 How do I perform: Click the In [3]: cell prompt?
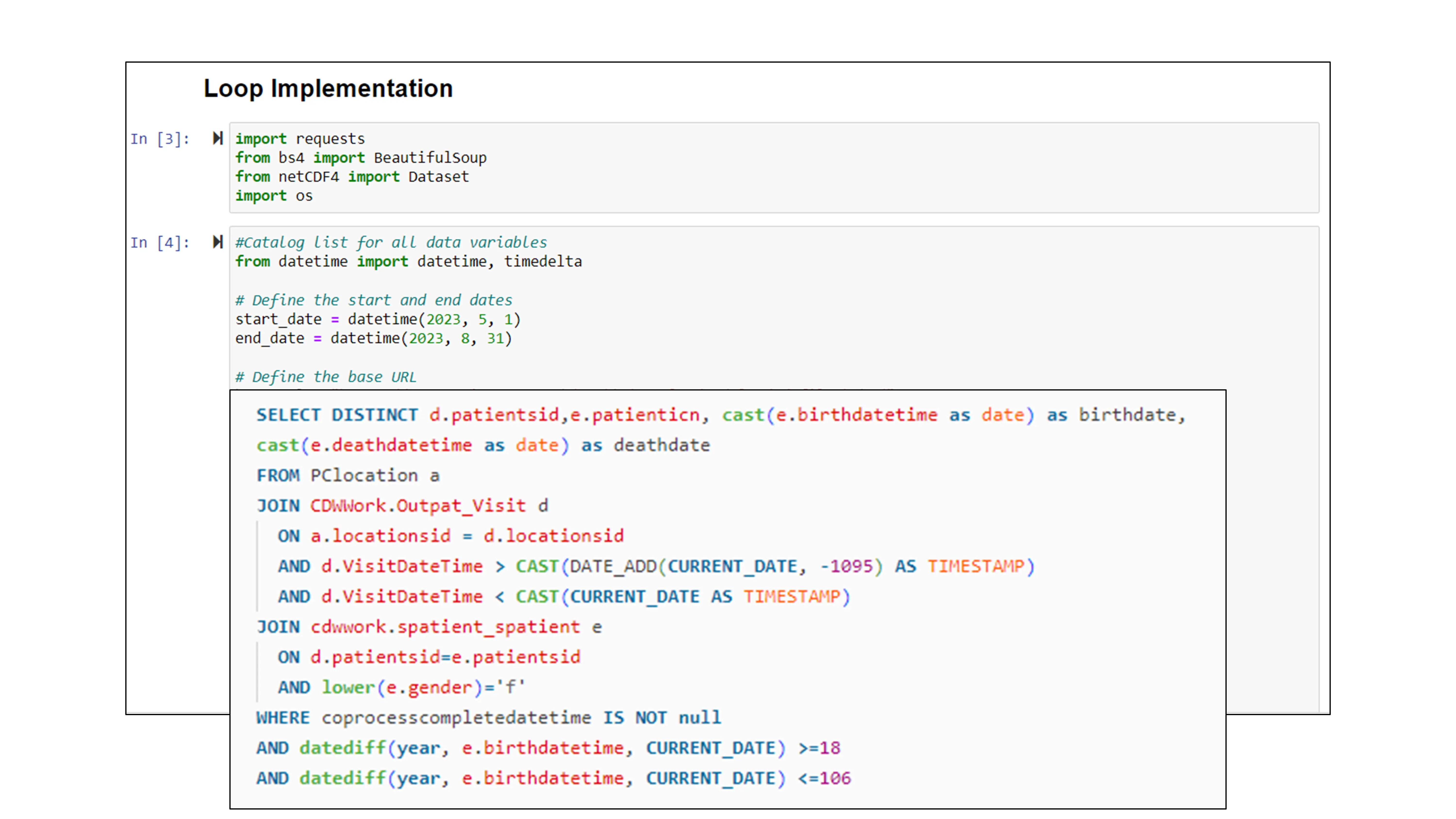[x=160, y=139]
